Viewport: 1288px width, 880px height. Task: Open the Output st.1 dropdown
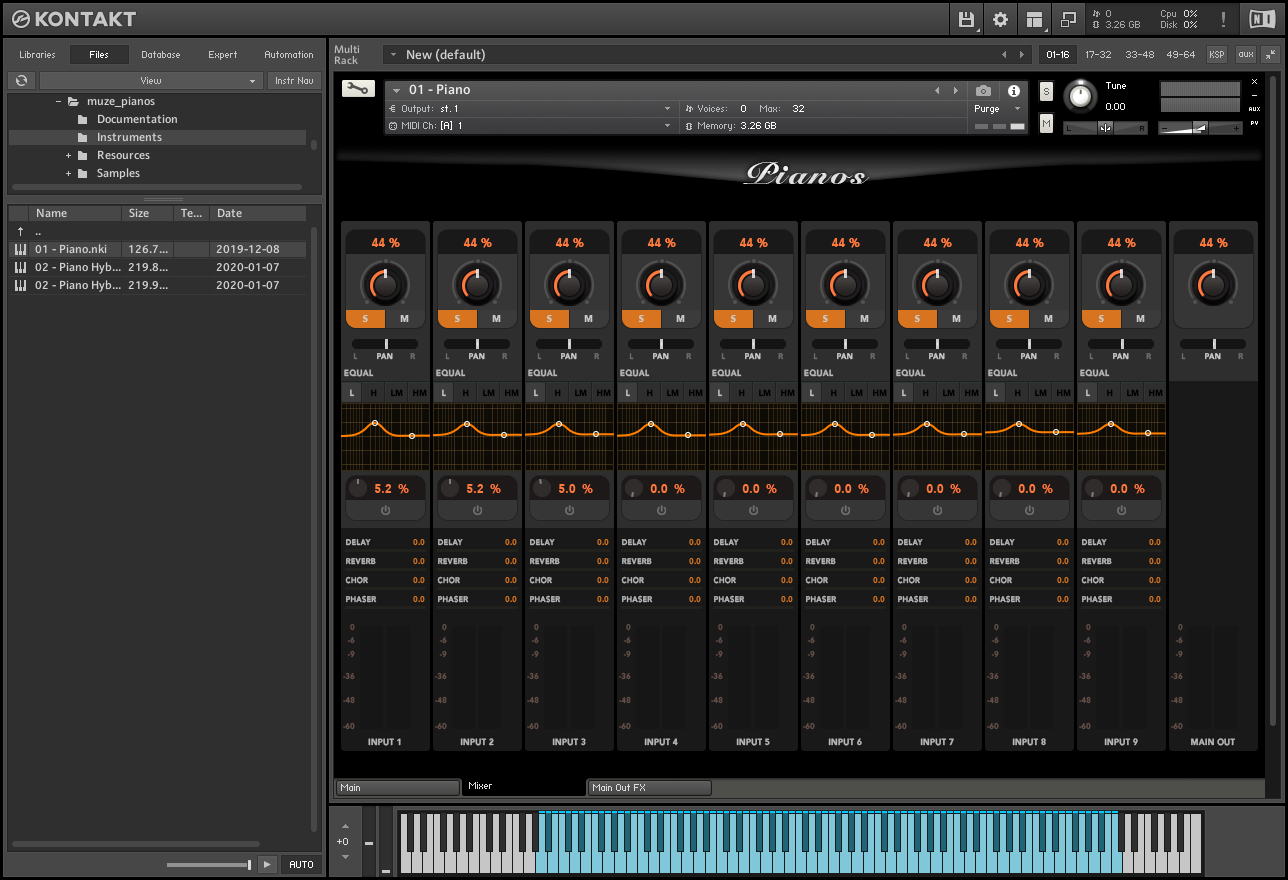coord(531,108)
